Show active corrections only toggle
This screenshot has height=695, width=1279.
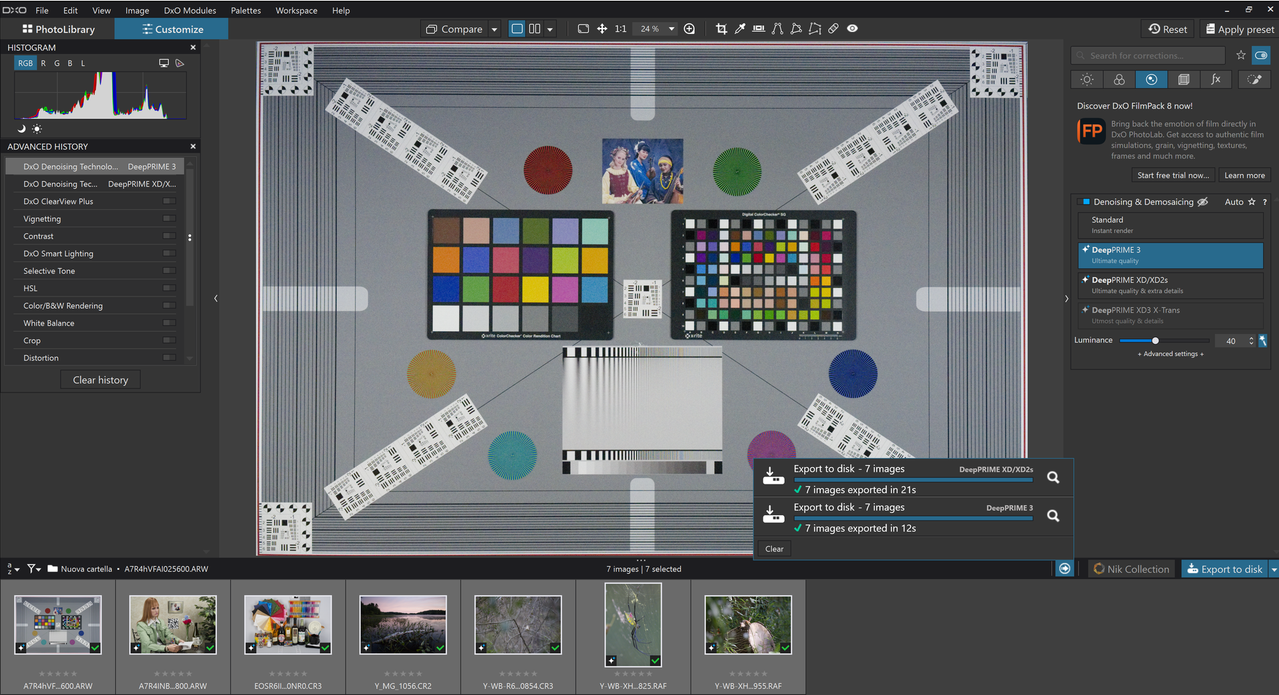1261,56
